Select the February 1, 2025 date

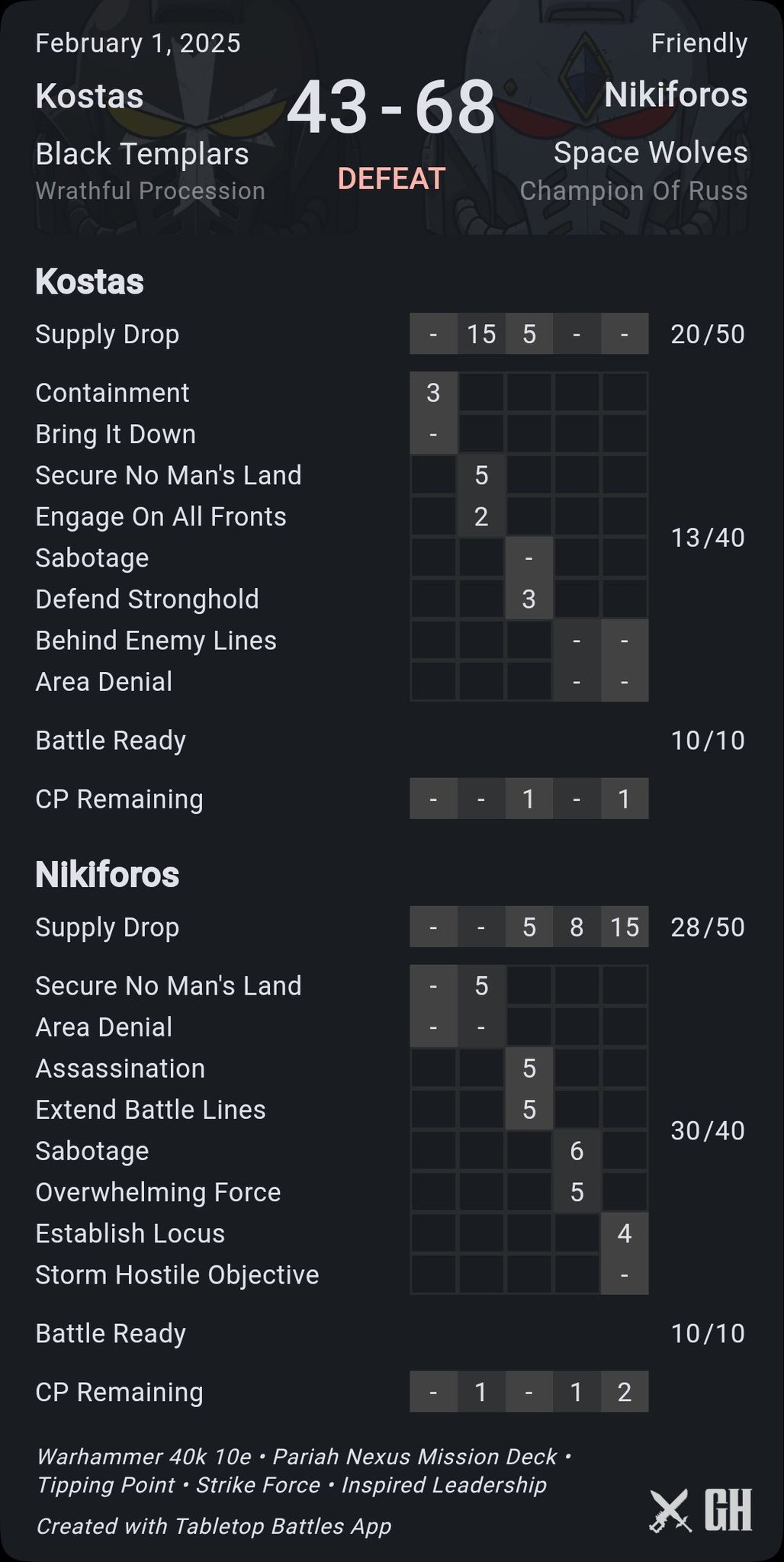[x=138, y=43]
